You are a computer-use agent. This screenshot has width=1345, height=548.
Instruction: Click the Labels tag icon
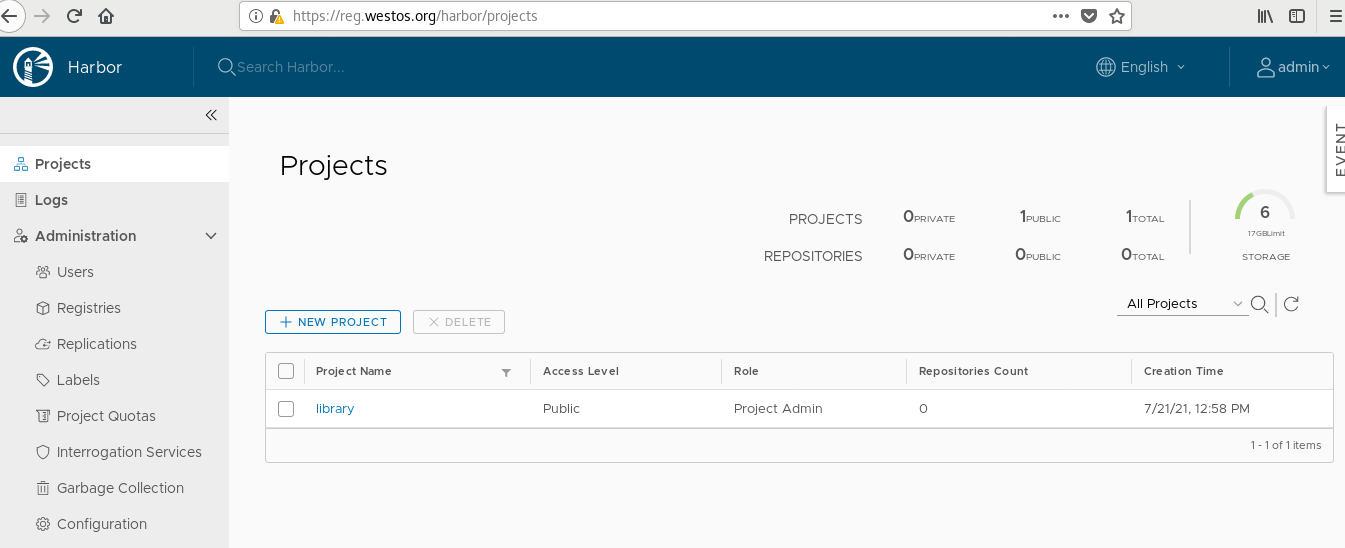point(43,380)
